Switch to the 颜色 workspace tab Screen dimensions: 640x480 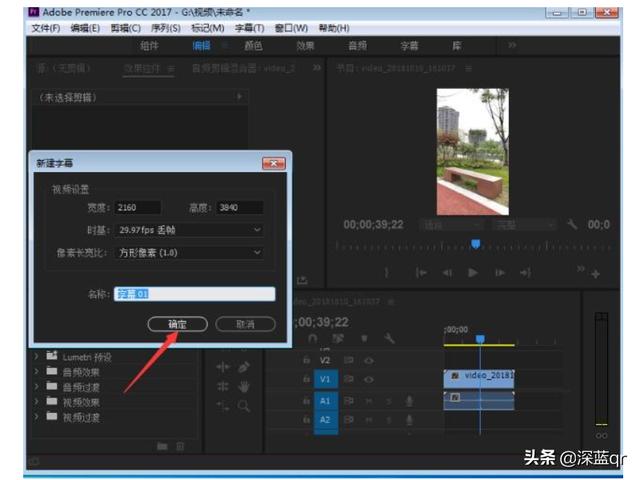click(x=253, y=45)
